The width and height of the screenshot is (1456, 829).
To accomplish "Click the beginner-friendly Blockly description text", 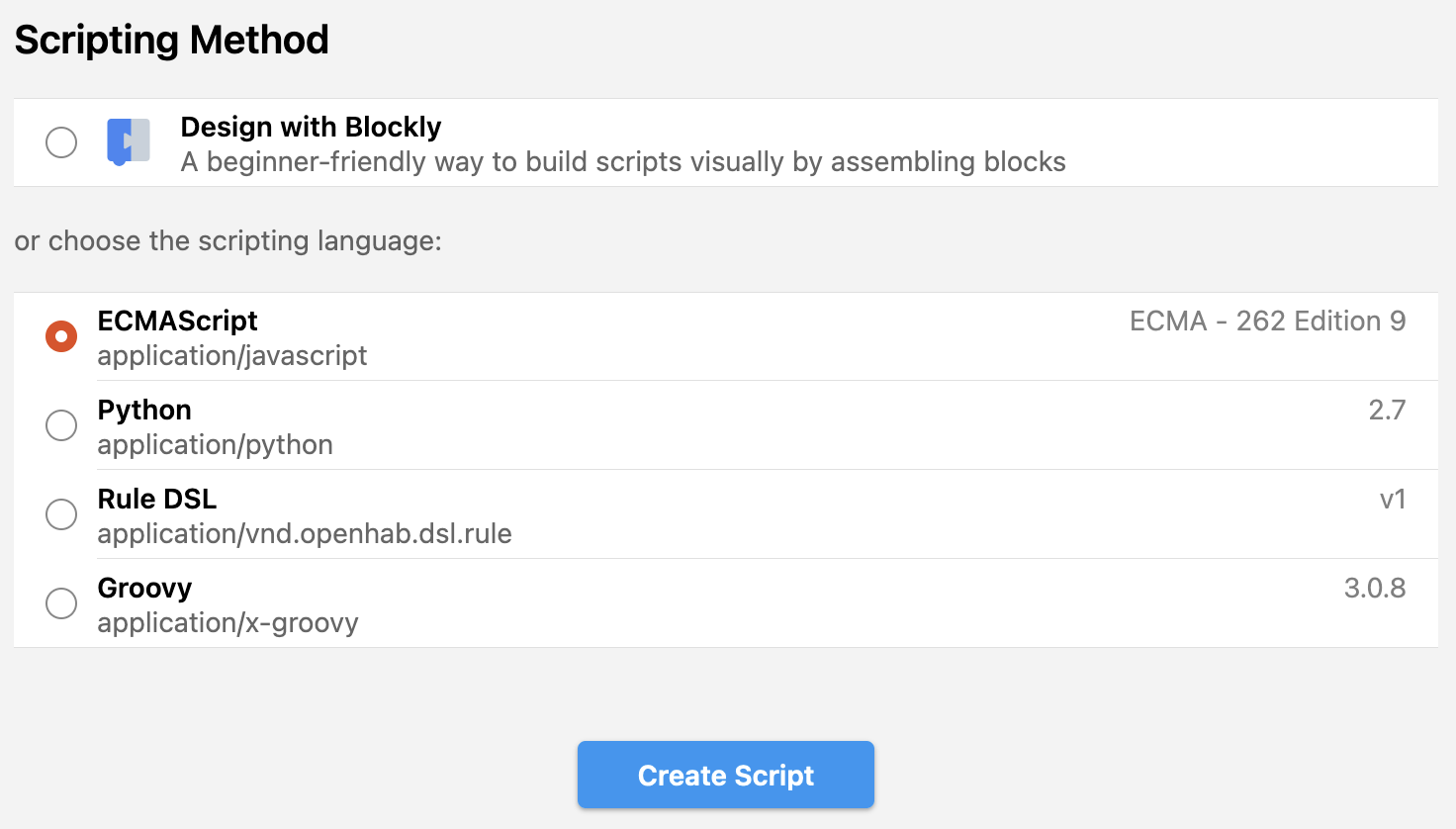I will click(x=623, y=162).
